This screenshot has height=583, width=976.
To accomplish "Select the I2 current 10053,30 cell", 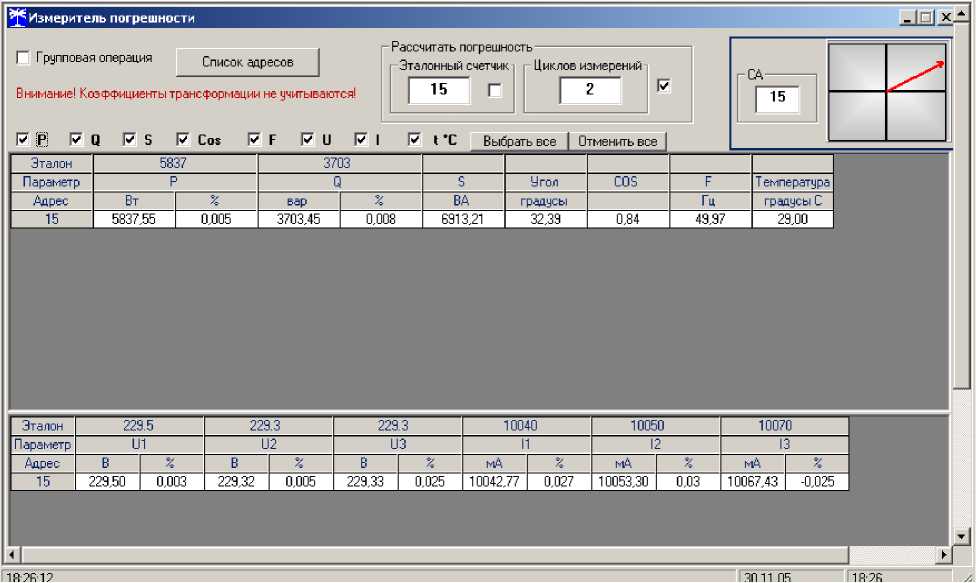I will click(x=624, y=482).
